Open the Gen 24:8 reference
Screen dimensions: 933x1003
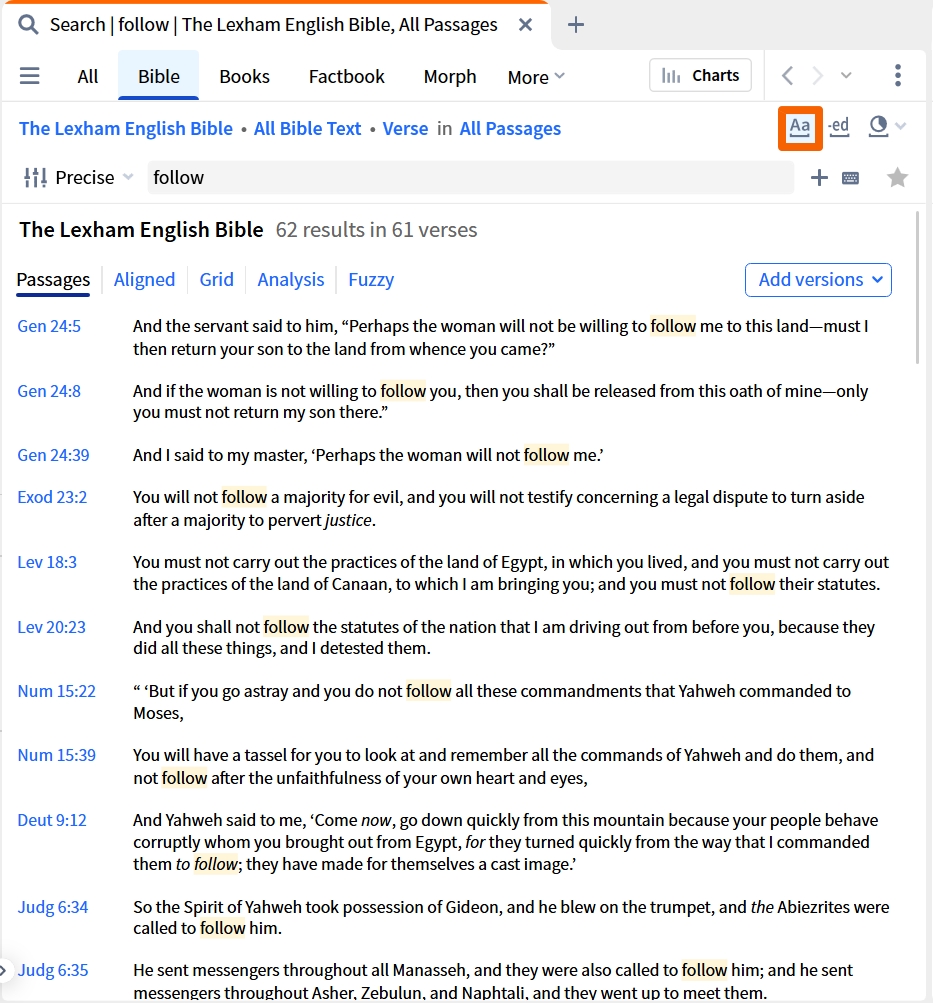click(x=49, y=391)
